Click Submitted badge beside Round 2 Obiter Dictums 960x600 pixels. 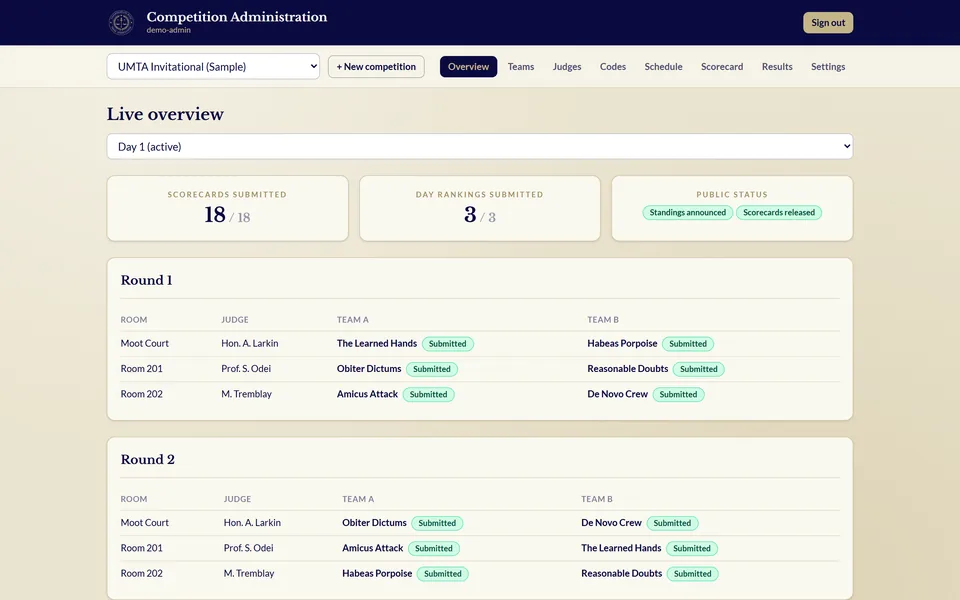tap(437, 523)
